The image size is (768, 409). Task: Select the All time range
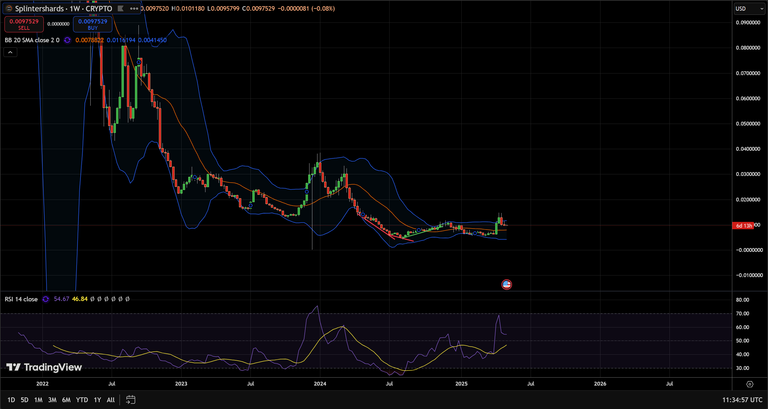tap(111, 400)
